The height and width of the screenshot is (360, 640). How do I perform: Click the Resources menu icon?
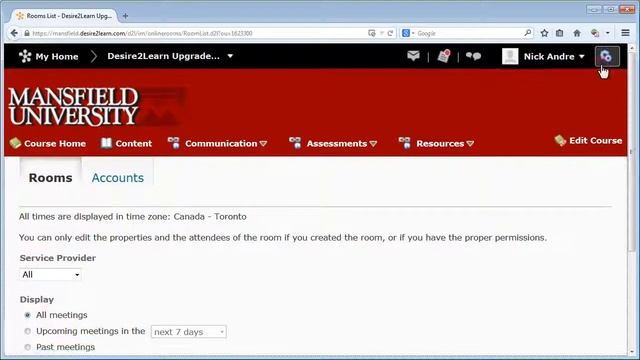click(x=404, y=143)
